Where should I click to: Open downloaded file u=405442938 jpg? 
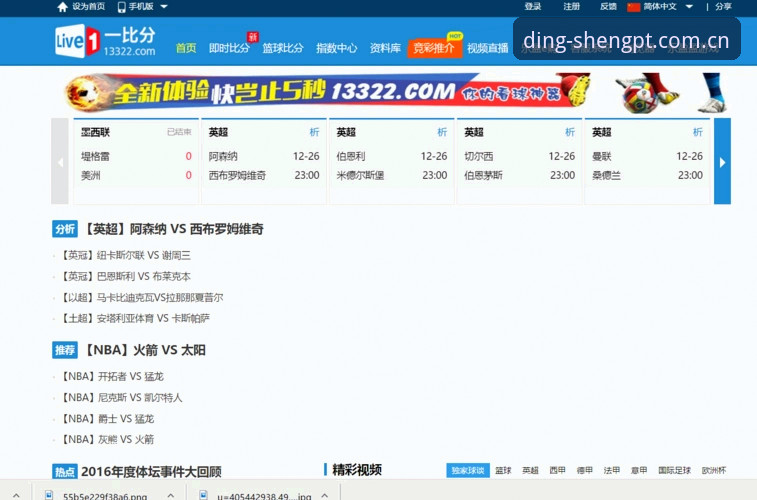point(264,496)
